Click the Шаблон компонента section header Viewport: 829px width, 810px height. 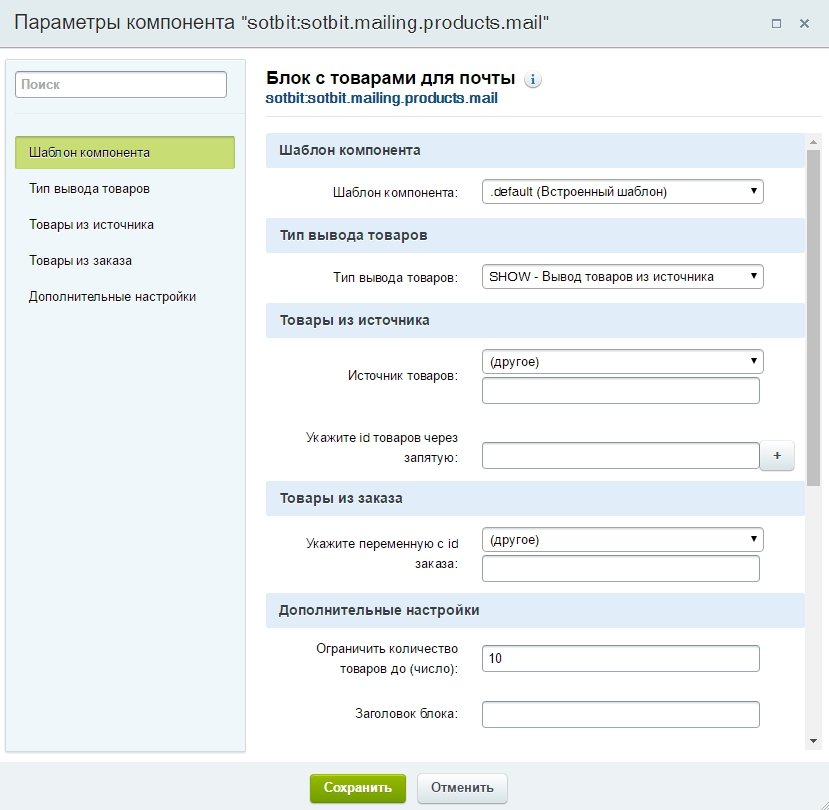pyautogui.click(x=535, y=151)
